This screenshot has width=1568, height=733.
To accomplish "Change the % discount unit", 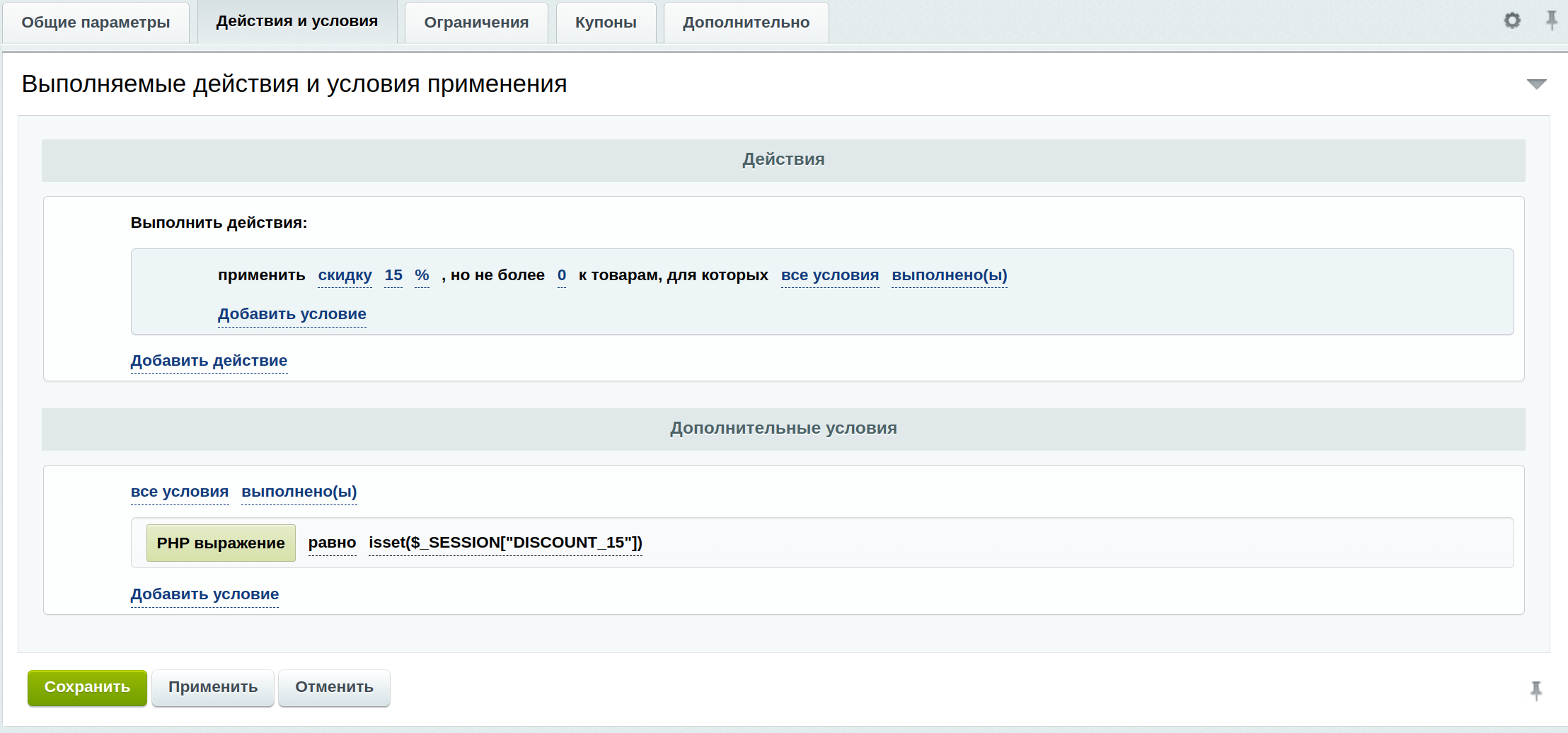I will pos(422,275).
